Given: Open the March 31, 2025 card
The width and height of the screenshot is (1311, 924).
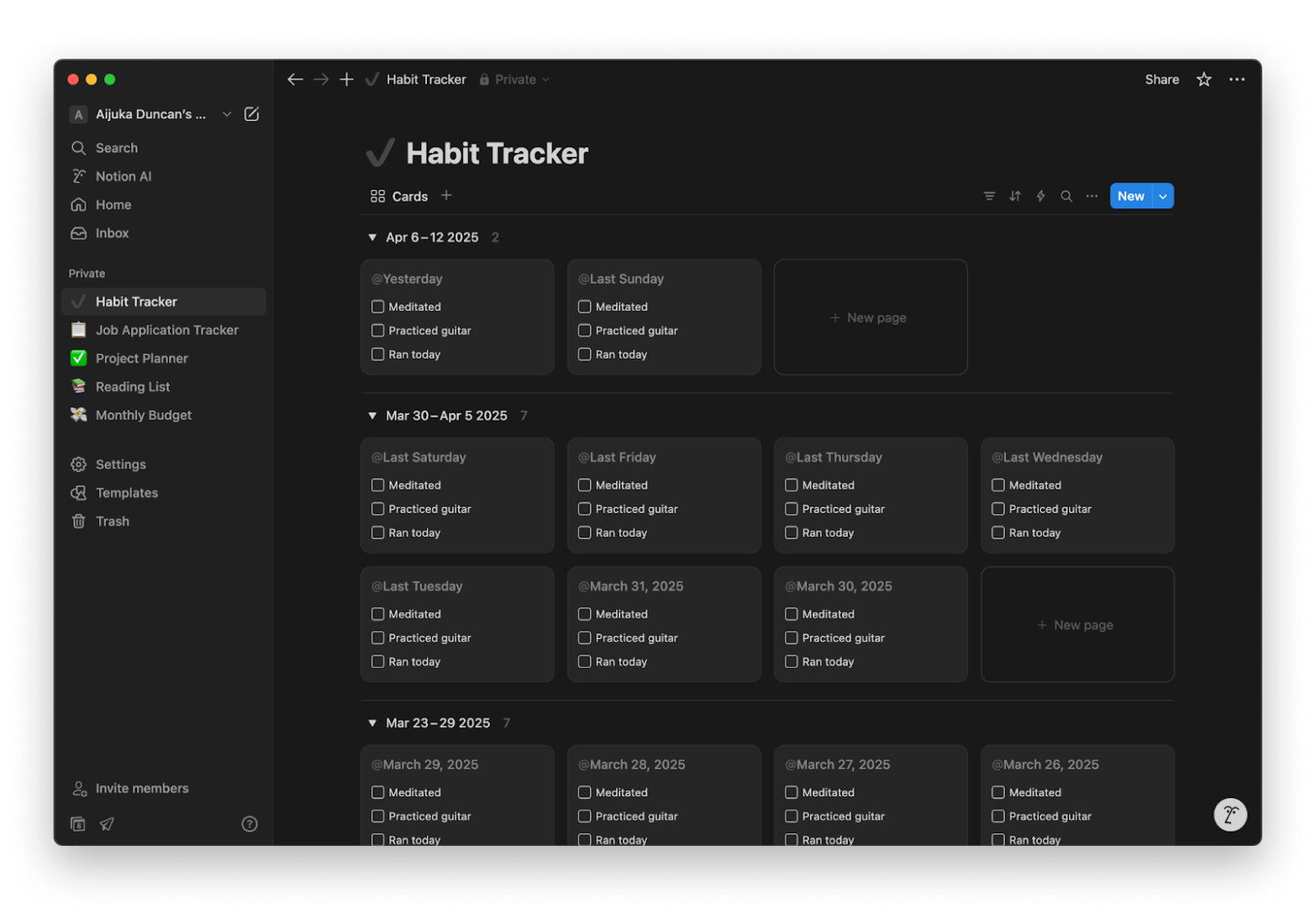Looking at the screenshot, I should (x=636, y=586).
